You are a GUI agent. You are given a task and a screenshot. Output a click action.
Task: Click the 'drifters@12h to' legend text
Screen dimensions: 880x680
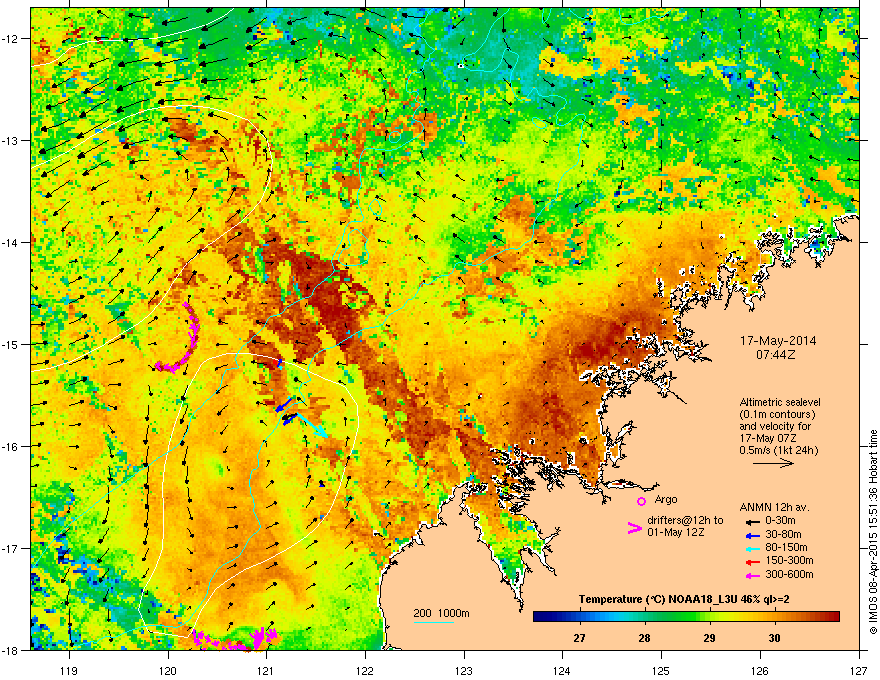(685, 521)
